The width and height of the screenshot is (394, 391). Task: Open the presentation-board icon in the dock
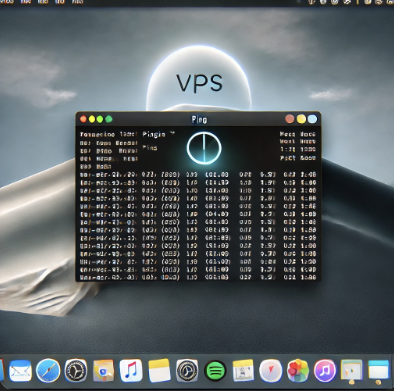(x=351, y=370)
